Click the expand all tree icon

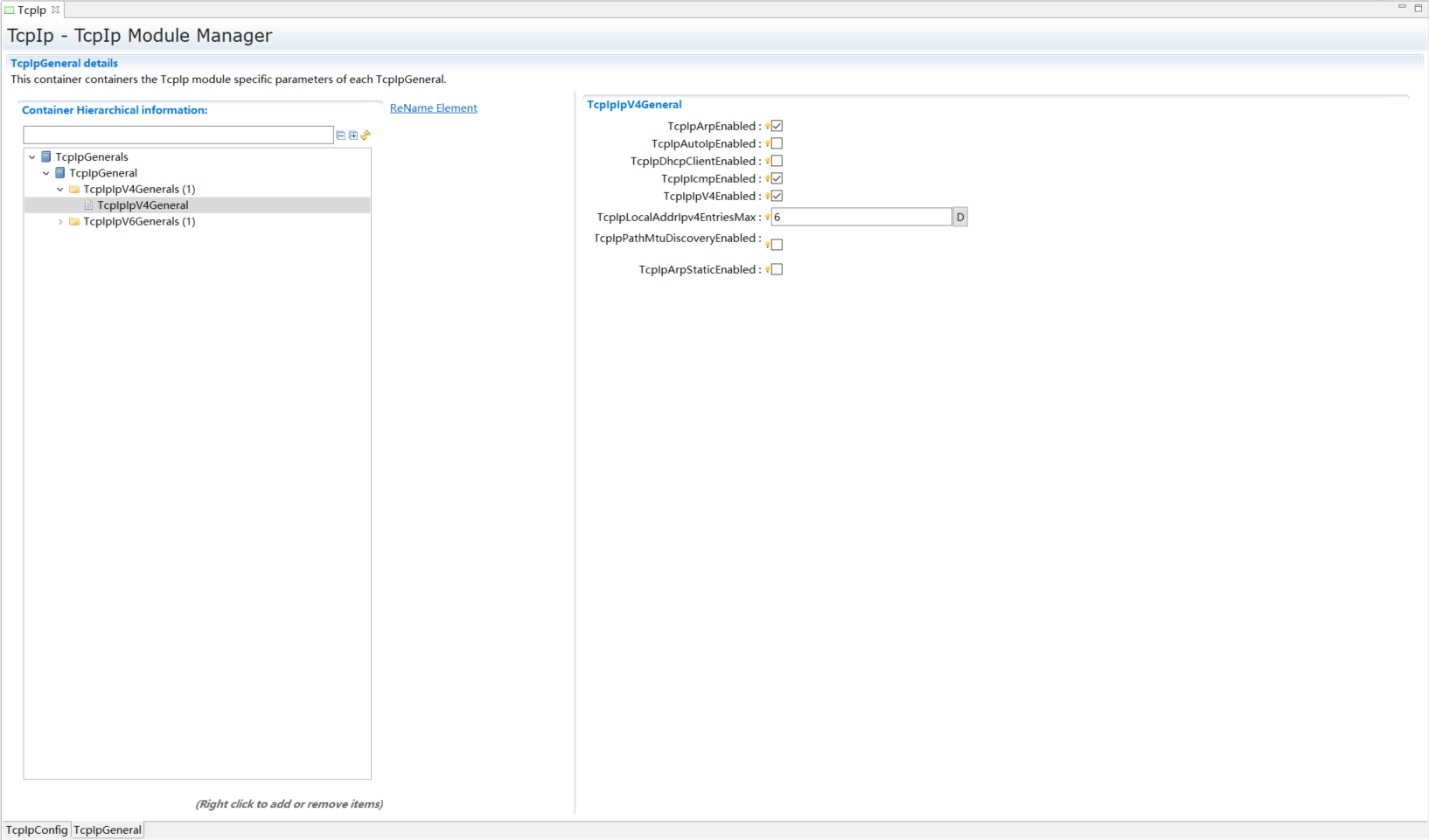coord(353,135)
